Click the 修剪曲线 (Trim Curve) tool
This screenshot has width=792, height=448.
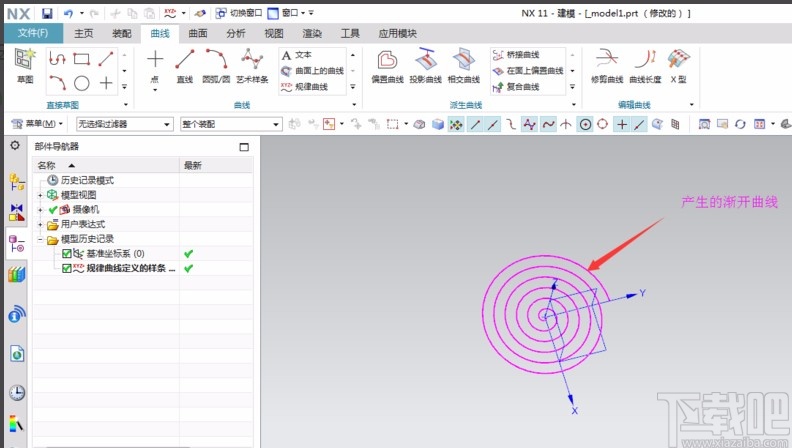point(607,67)
